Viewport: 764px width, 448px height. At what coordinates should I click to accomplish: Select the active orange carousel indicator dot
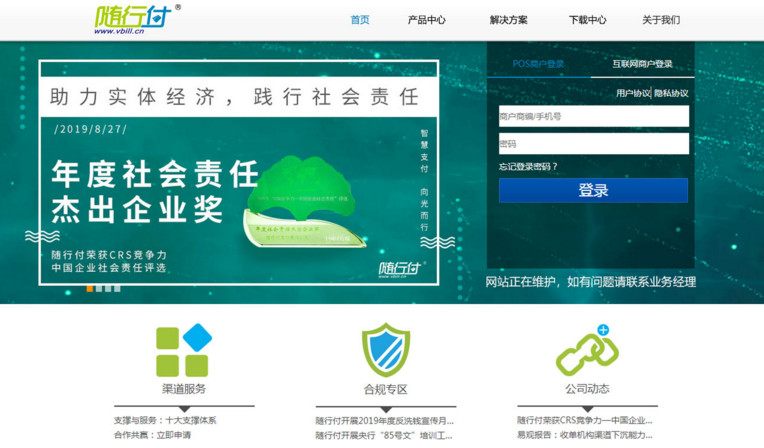click(90, 288)
